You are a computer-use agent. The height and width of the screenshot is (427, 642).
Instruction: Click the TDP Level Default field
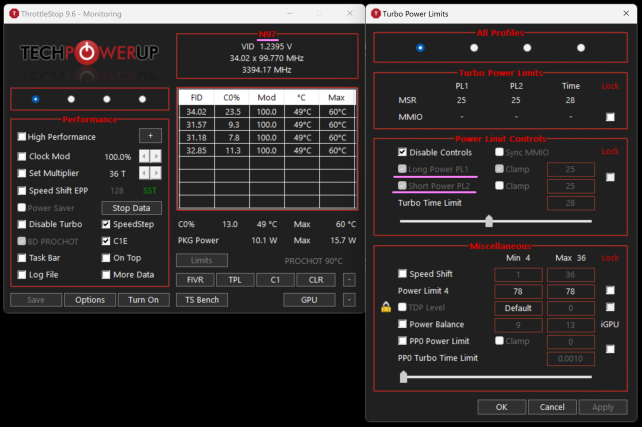point(518,308)
